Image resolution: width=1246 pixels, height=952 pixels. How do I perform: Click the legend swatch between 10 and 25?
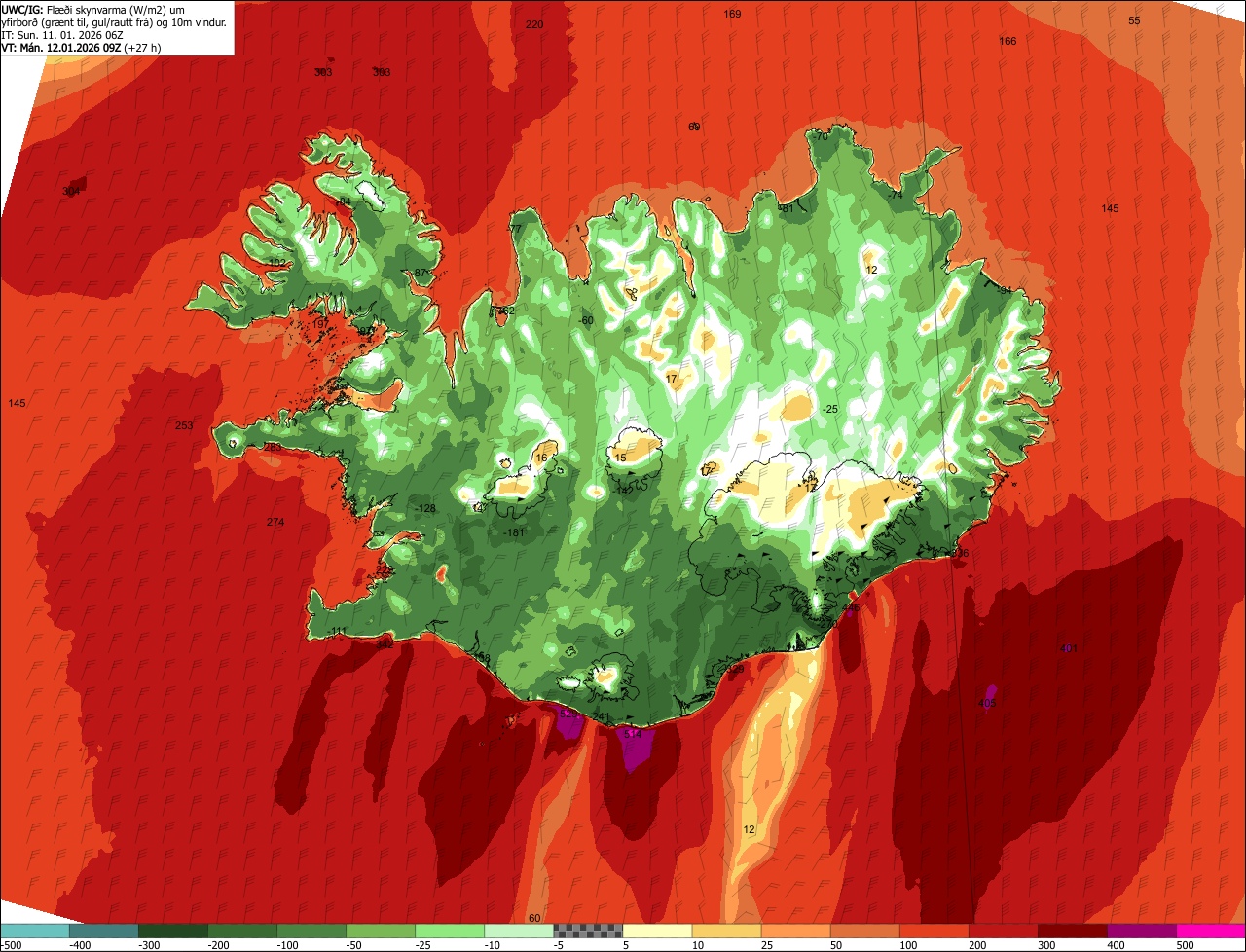tap(726, 931)
